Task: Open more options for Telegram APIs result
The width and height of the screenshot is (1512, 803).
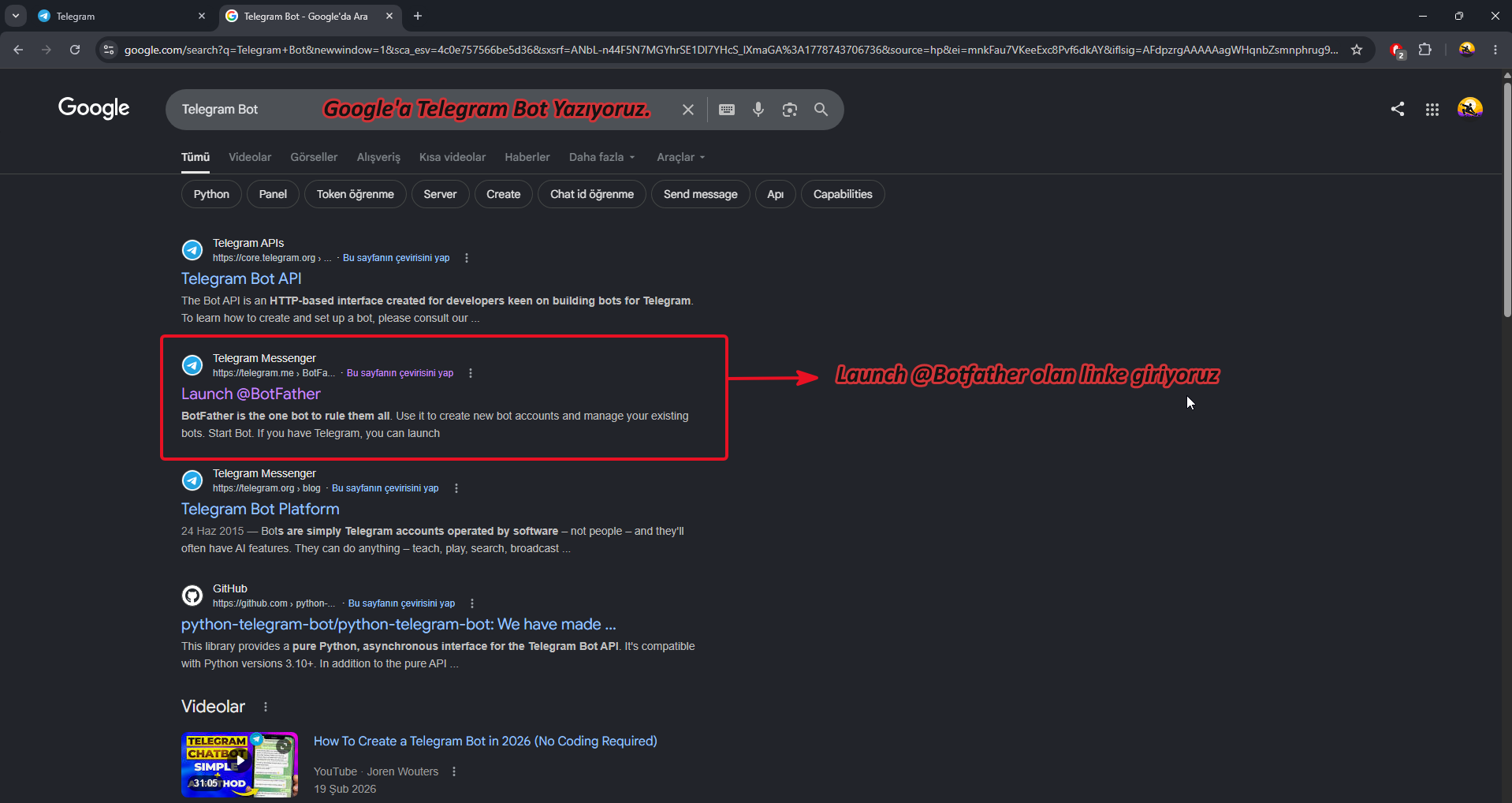Action: click(467, 258)
